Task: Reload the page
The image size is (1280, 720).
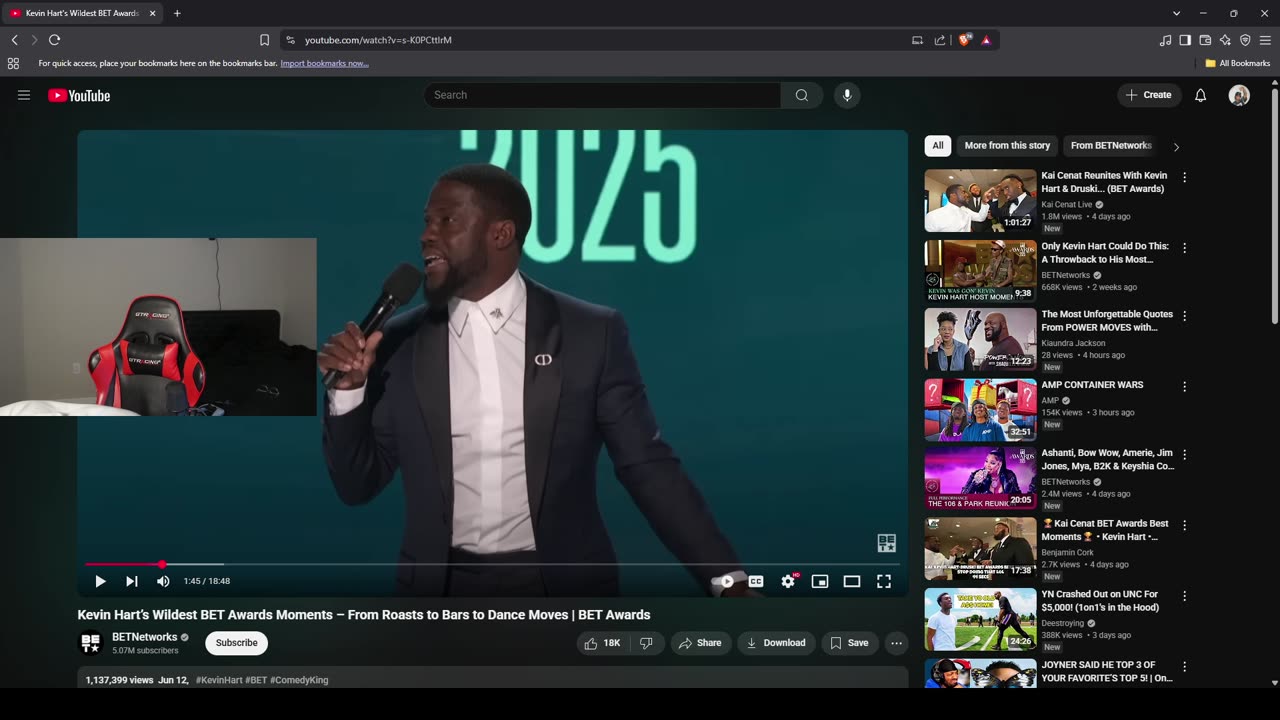Action: click(54, 40)
